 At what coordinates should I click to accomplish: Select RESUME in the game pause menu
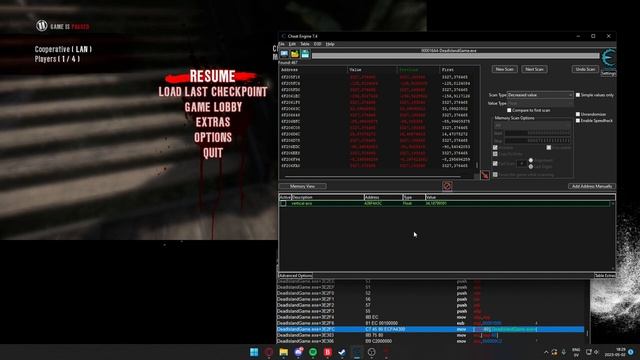pyautogui.click(x=212, y=76)
